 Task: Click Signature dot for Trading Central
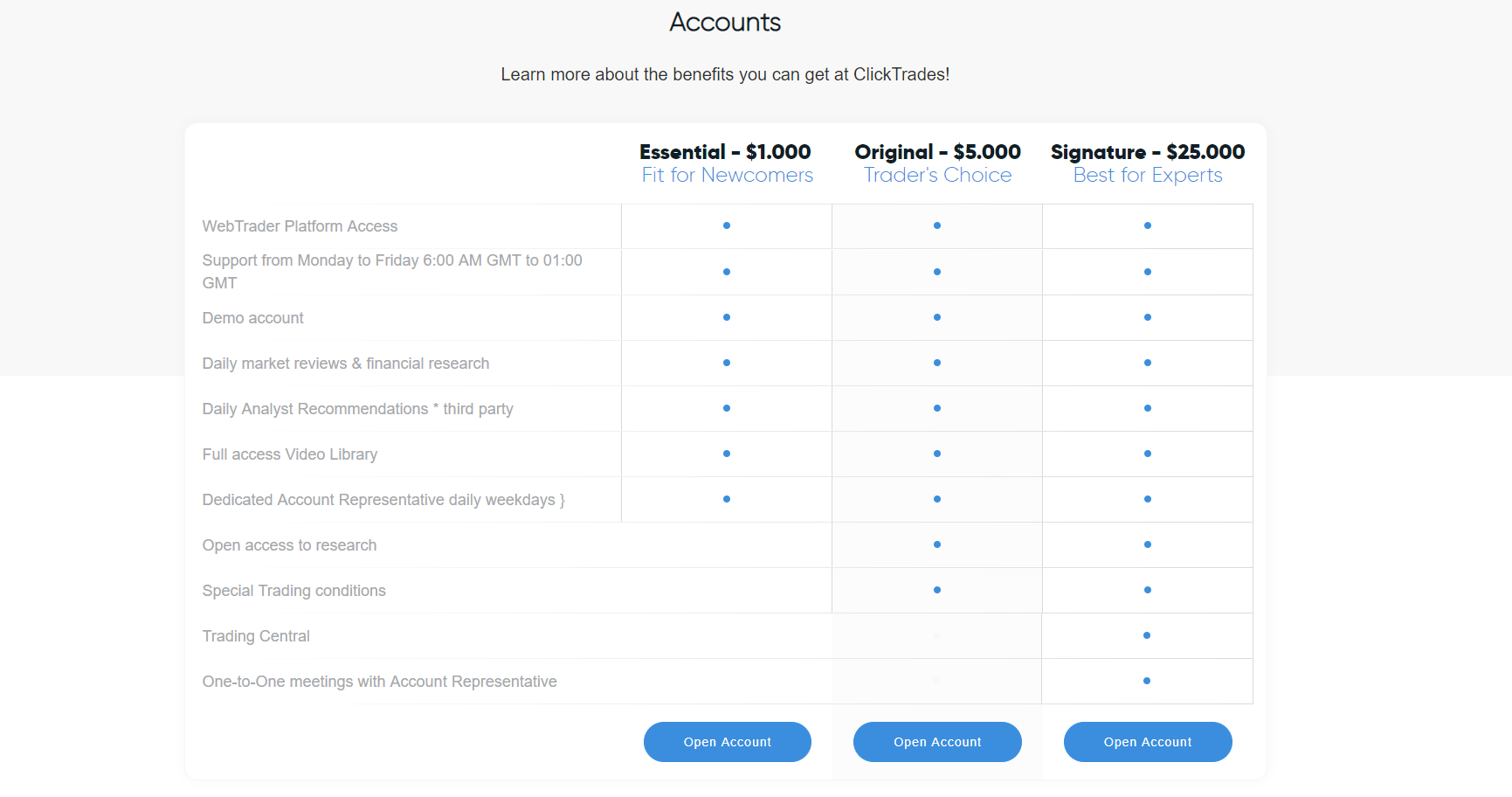pyautogui.click(x=1147, y=635)
